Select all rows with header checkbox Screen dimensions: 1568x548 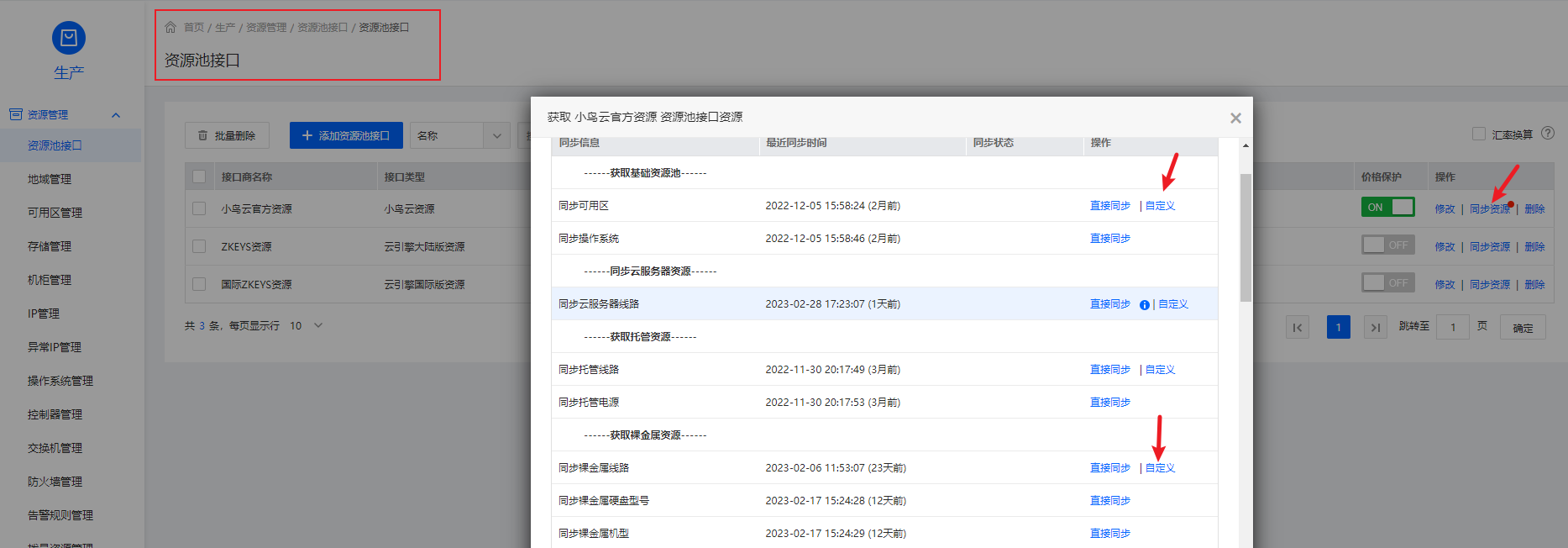pyautogui.click(x=199, y=177)
